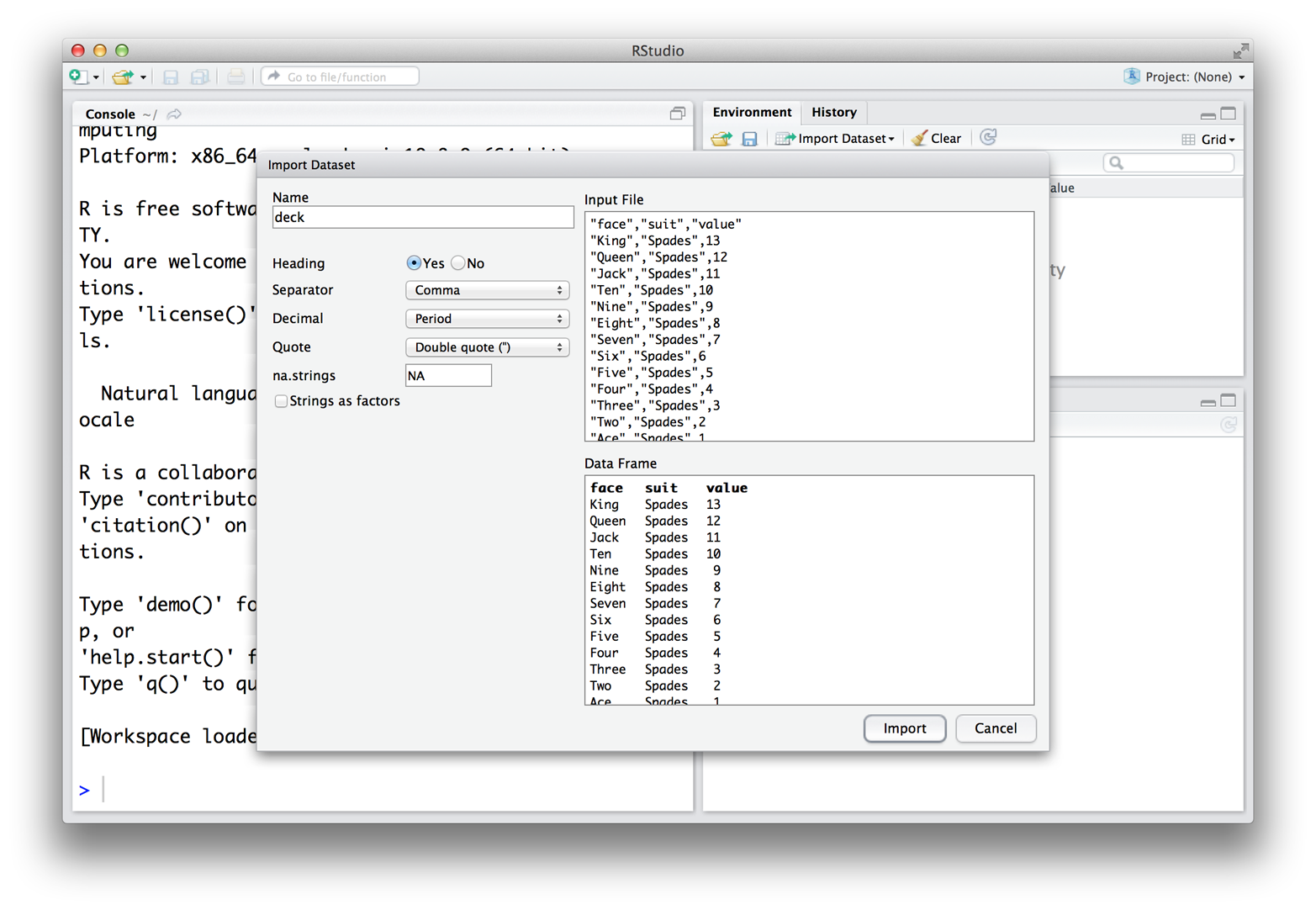The height and width of the screenshot is (910, 1316).
Task: Click the open file folder icon
Action: point(124,77)
